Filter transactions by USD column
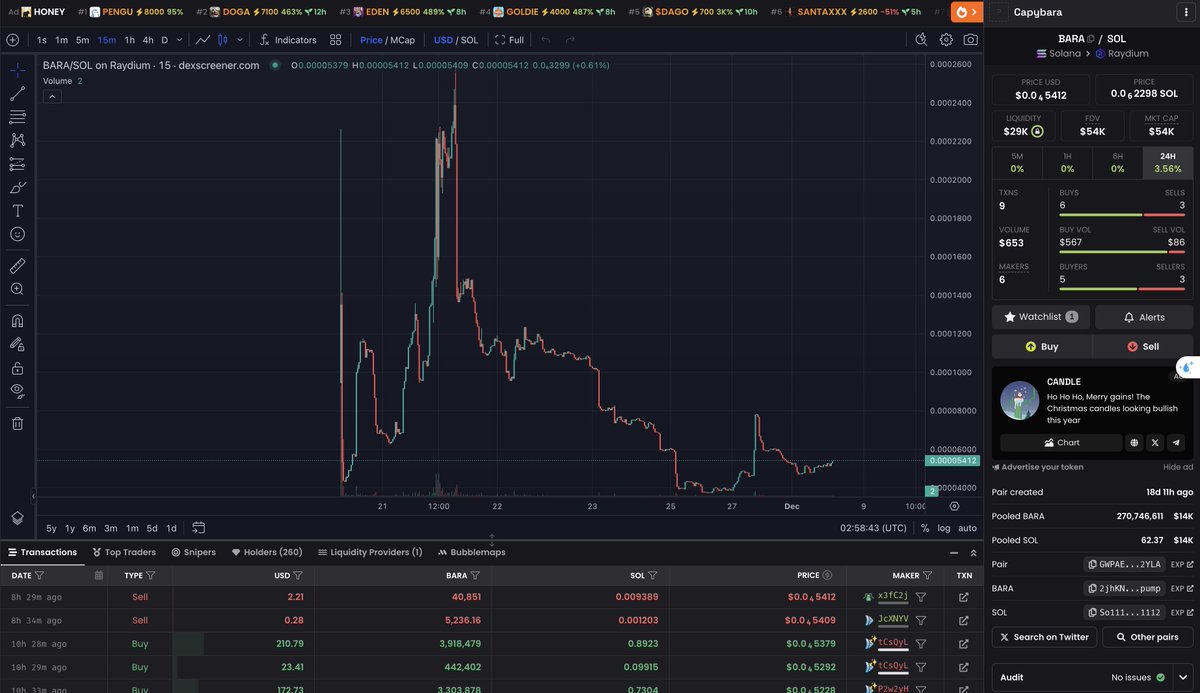 tap(298, 575)
